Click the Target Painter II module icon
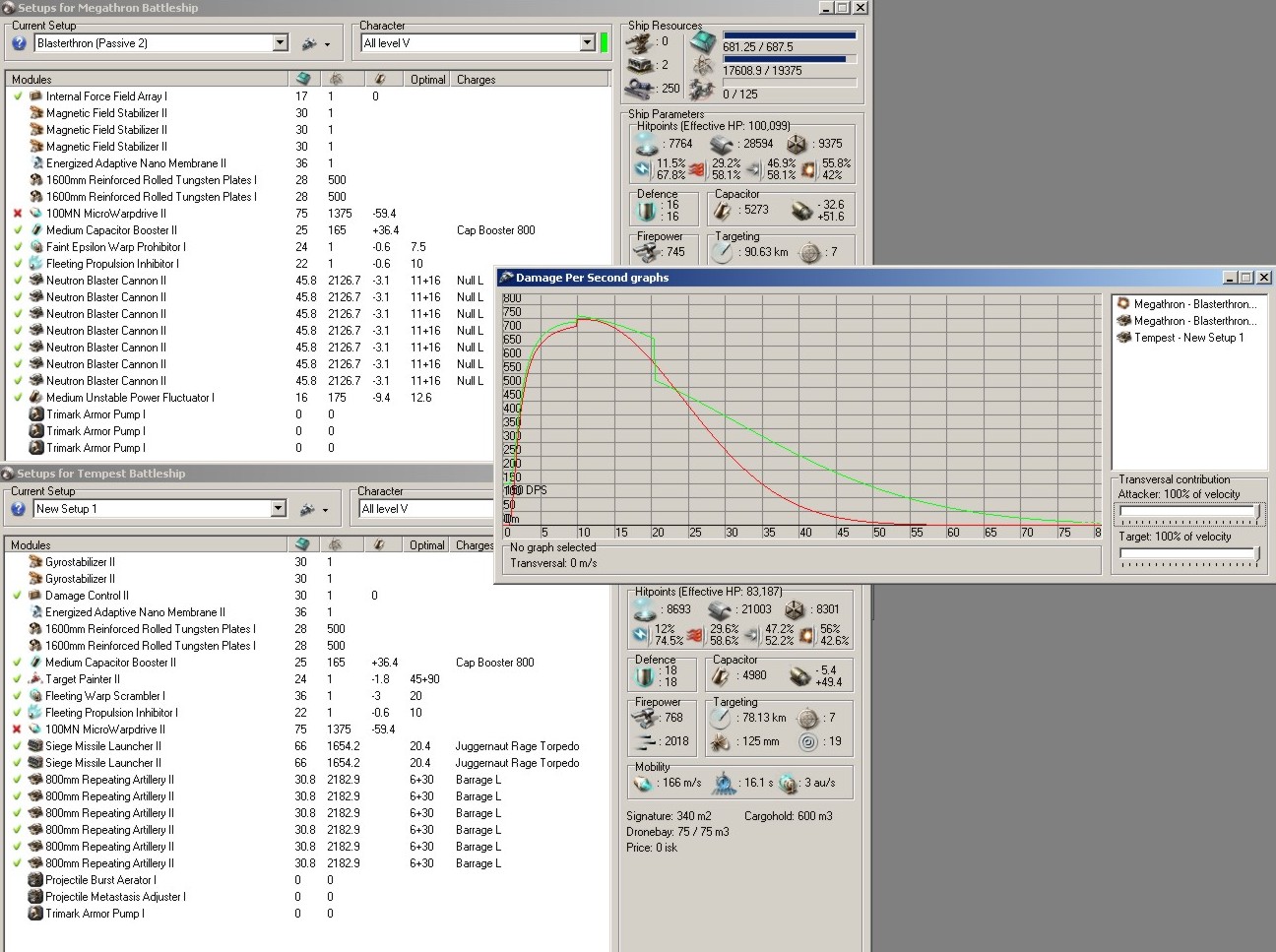Screen dimensions: 1276x952 click(x=34, y=679)
